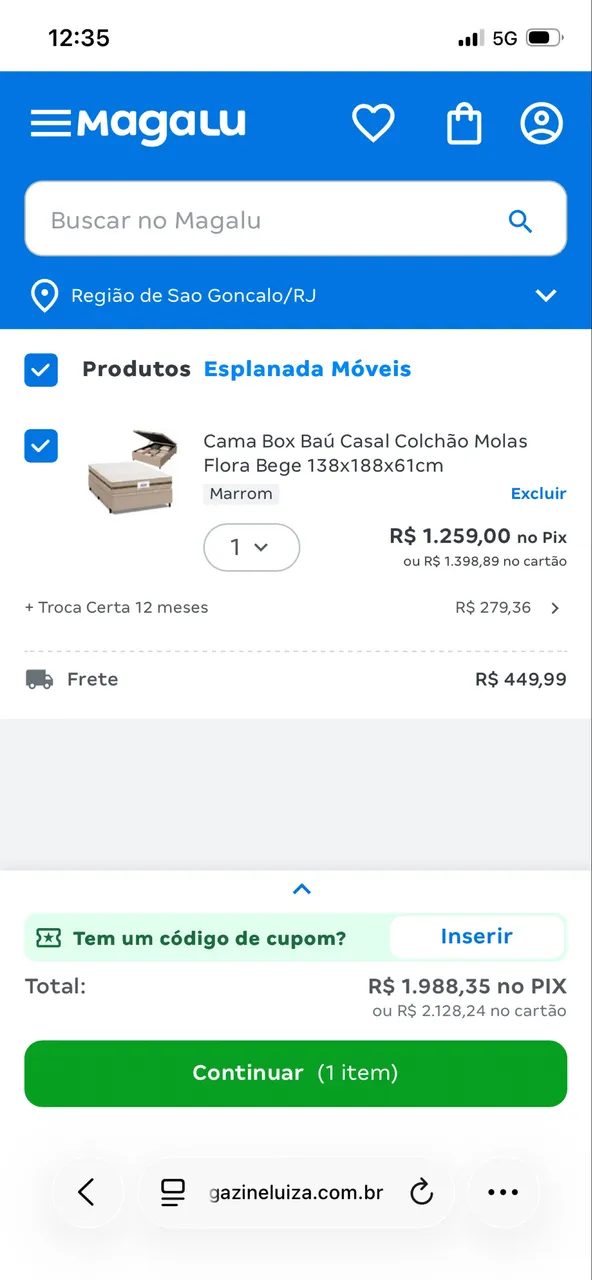Image resolution: width=592 pixels, height=1280 pixels.
Task: Open Troca Certa 12 meses details arrow
Action: click(x=556, y=608)
